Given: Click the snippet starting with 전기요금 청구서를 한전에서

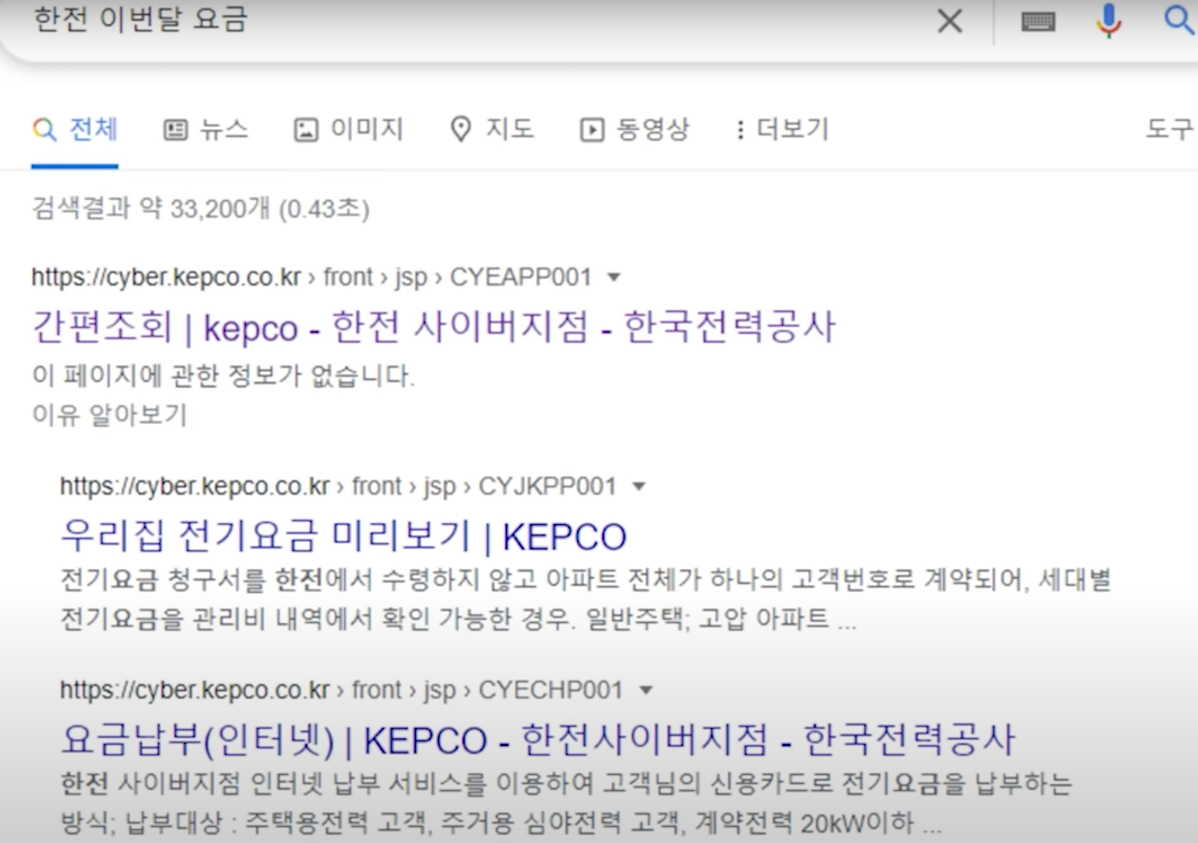Looking at the screenshot, I should tap(584, 599).
